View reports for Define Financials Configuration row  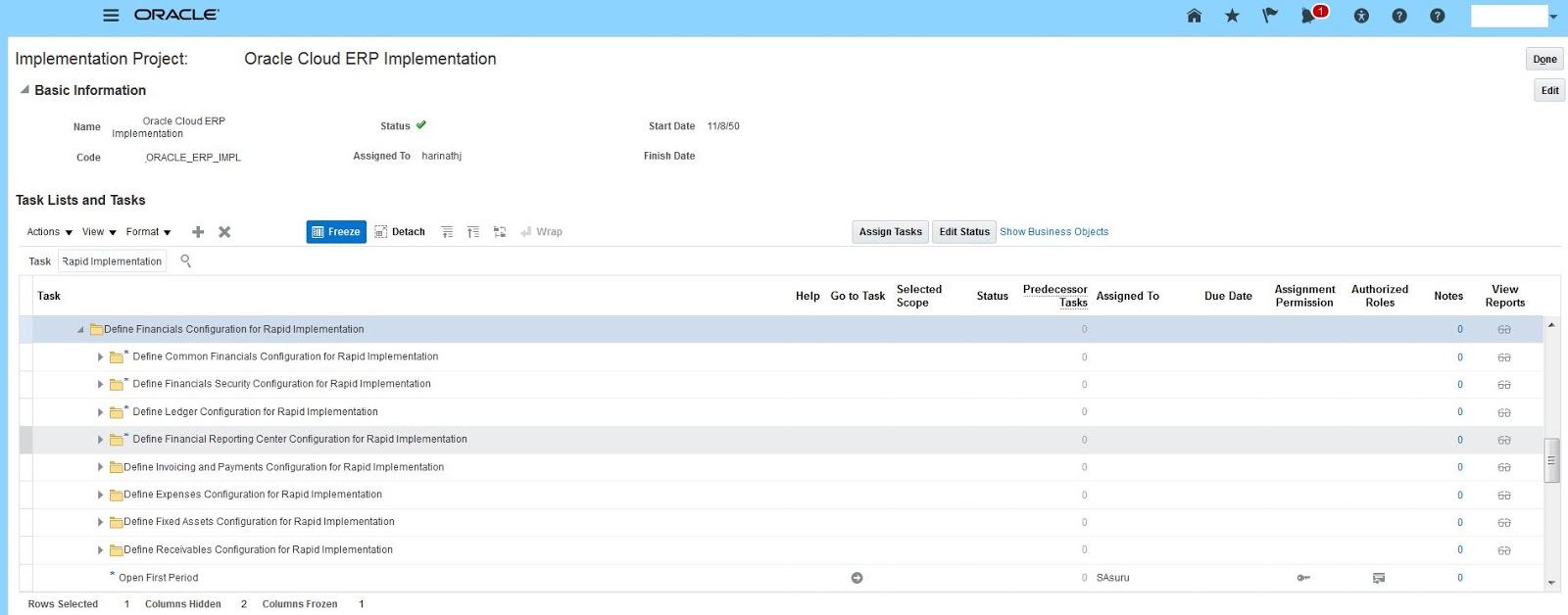pyautogui.click(x=1503, y=330)
